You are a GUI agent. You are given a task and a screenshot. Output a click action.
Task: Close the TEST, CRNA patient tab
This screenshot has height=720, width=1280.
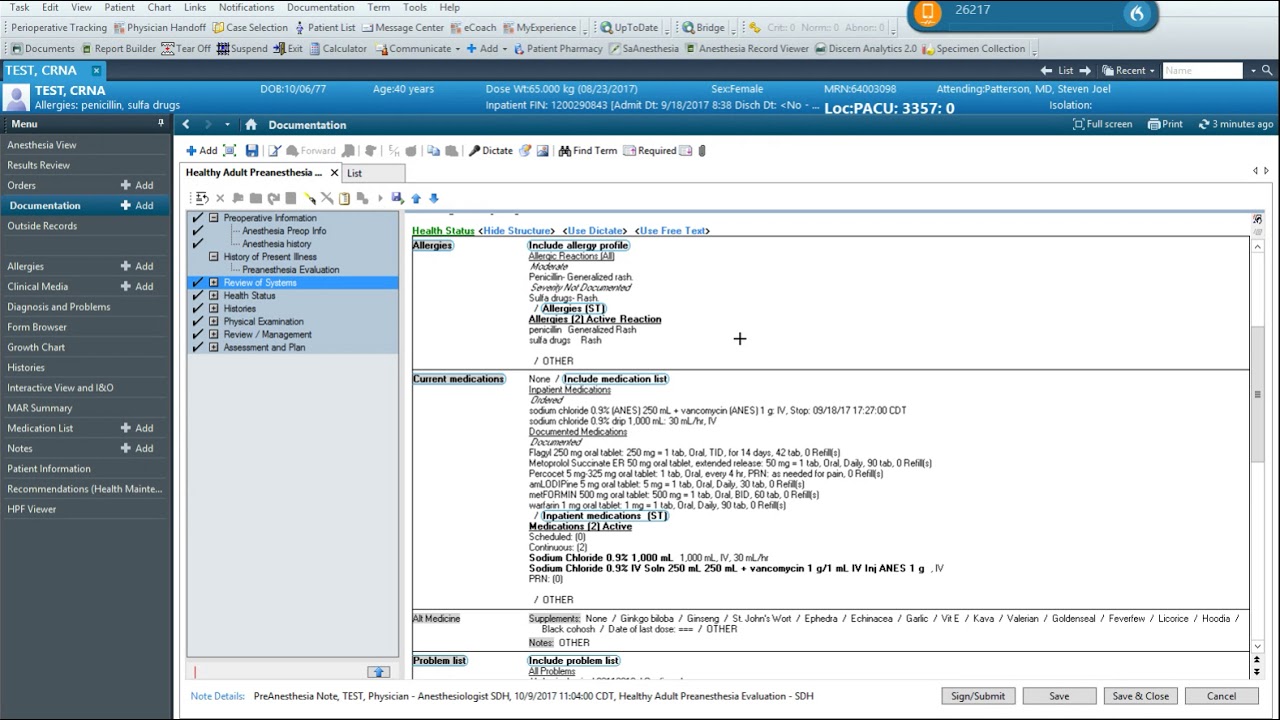(x=96, y=71)
